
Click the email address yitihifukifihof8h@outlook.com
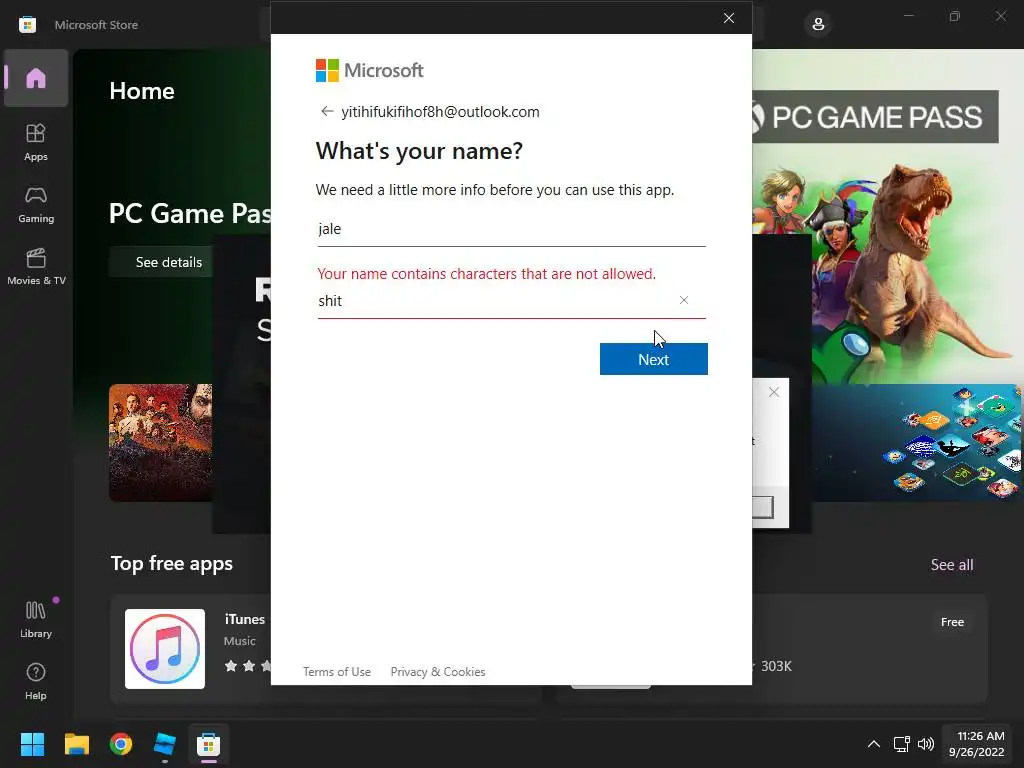440,112
